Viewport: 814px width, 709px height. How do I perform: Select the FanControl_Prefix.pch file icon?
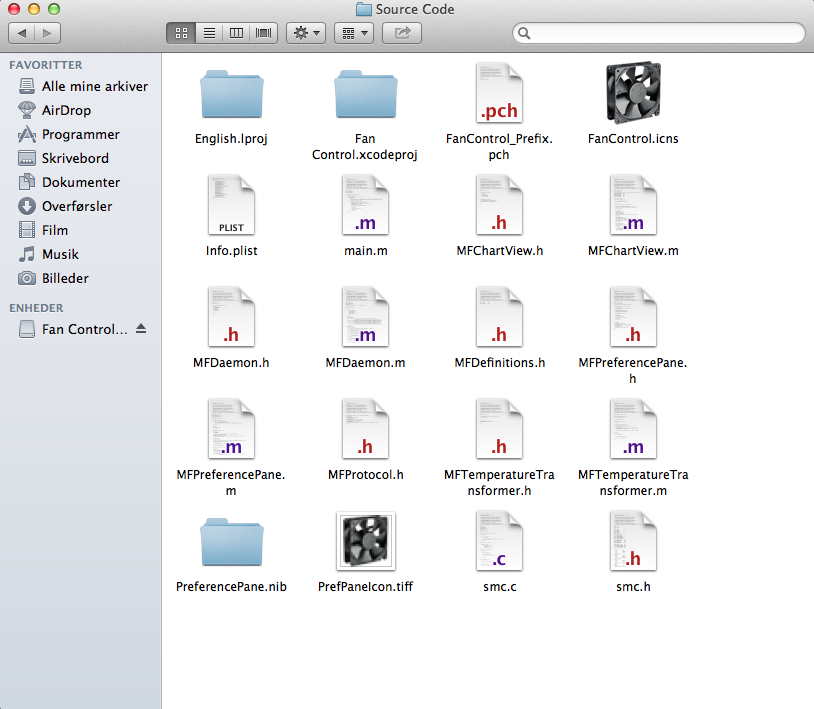pyautogui.click(x=499, y=93)
